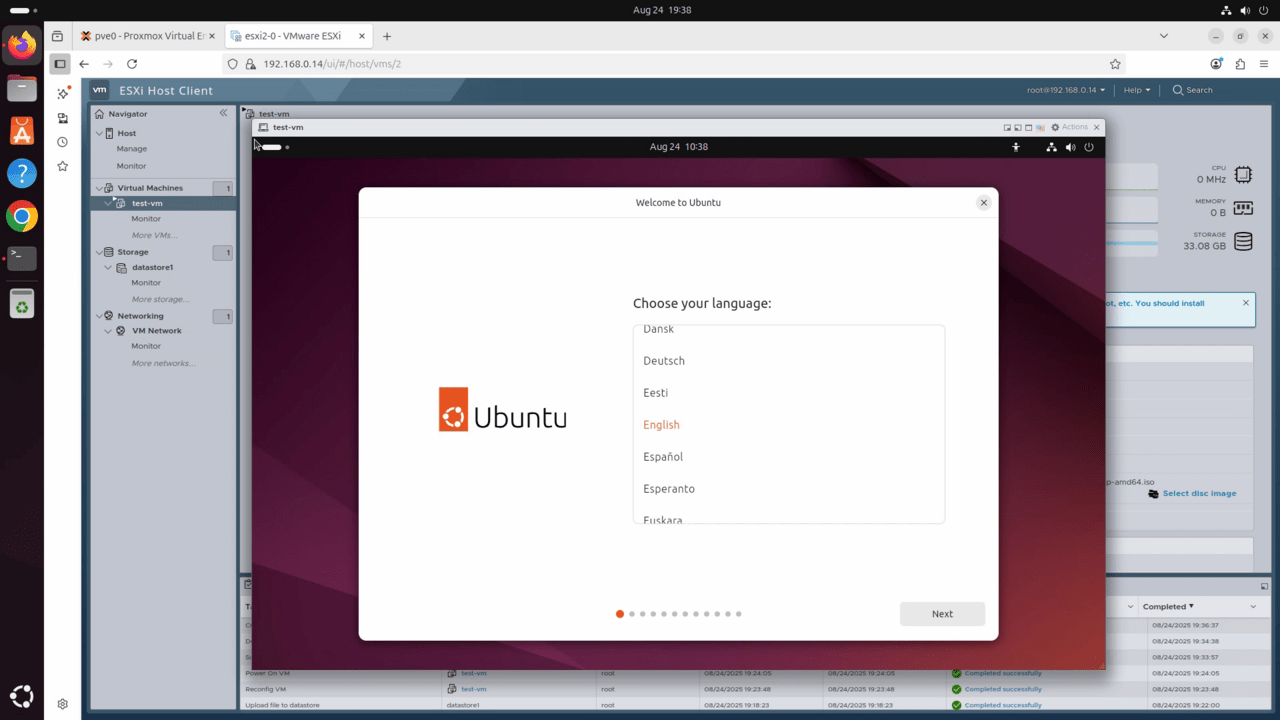Open the Firefox application menu

[1264, 64]
